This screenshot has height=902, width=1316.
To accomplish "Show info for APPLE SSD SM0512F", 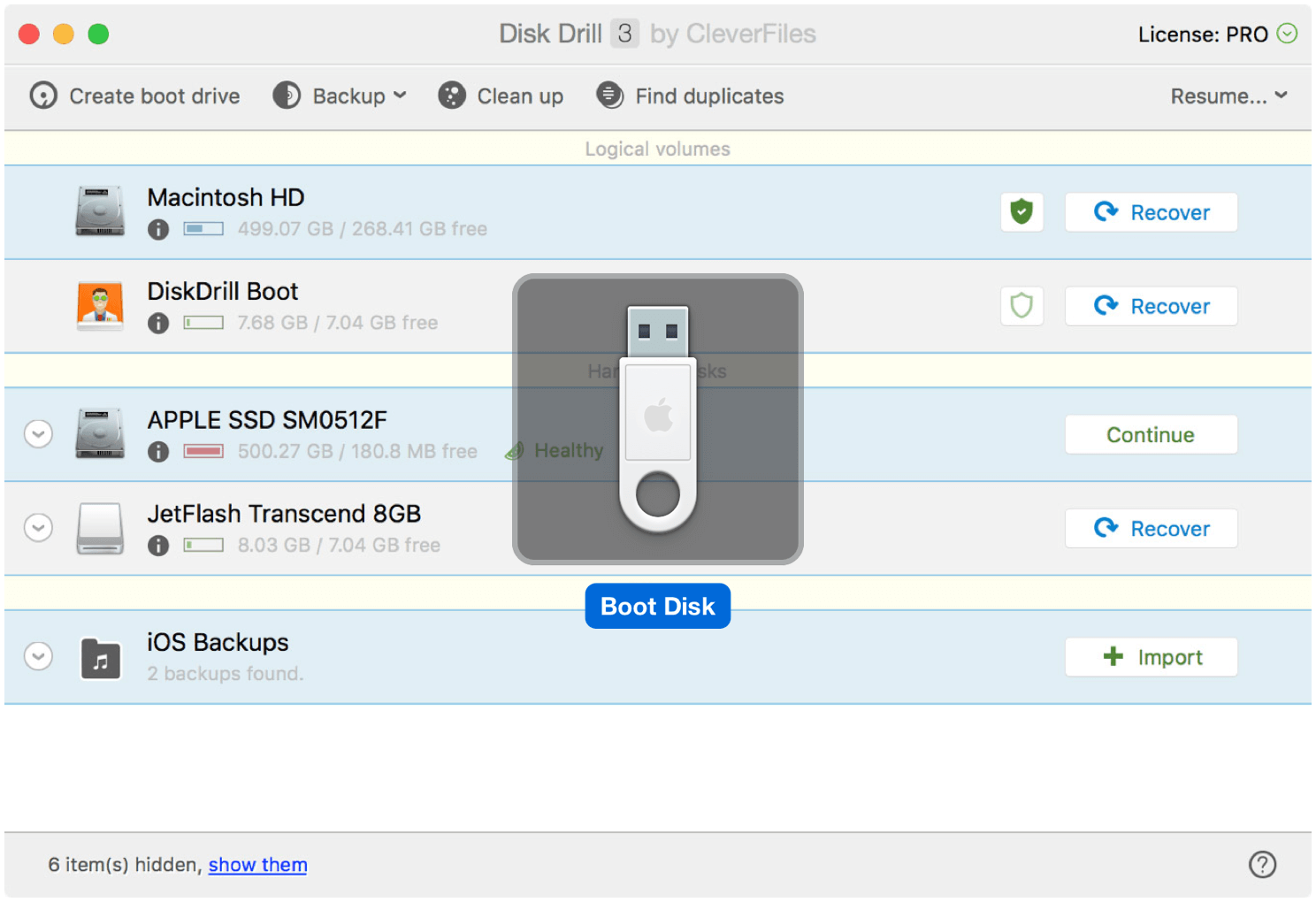I will pyautogui.click(x=158, y=452).
